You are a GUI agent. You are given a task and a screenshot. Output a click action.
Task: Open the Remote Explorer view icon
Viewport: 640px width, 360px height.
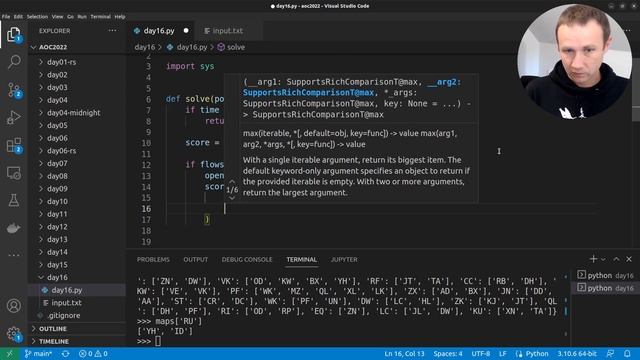(x=14, y=173)
